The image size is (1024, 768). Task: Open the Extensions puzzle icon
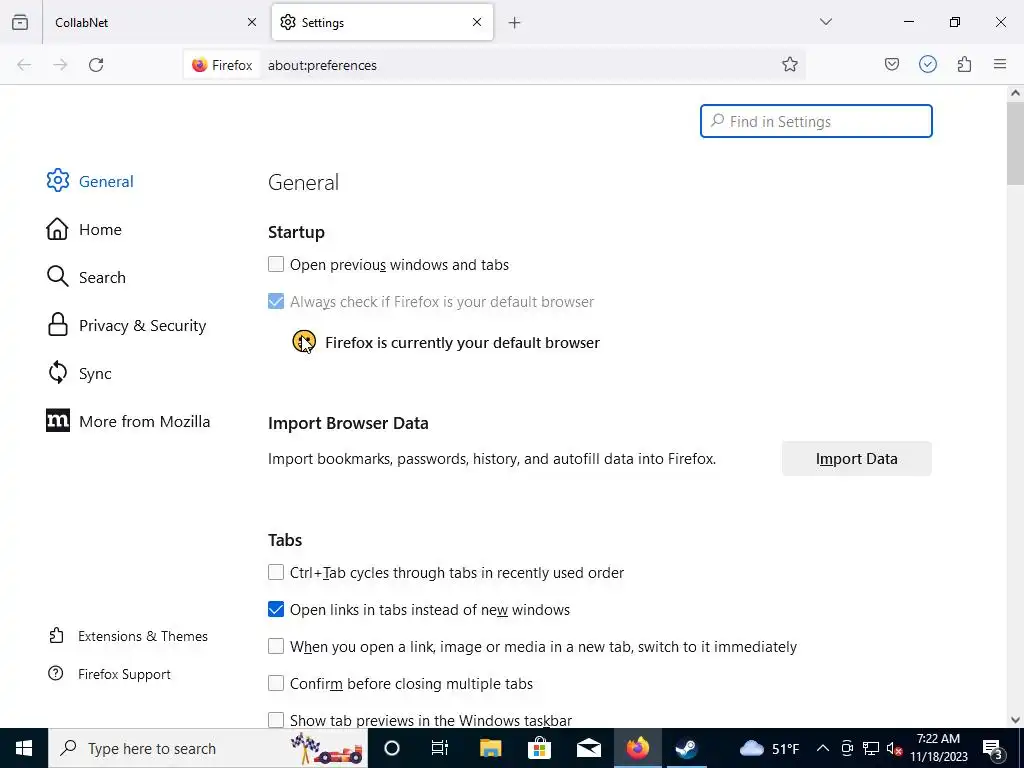tap(964, 64)
